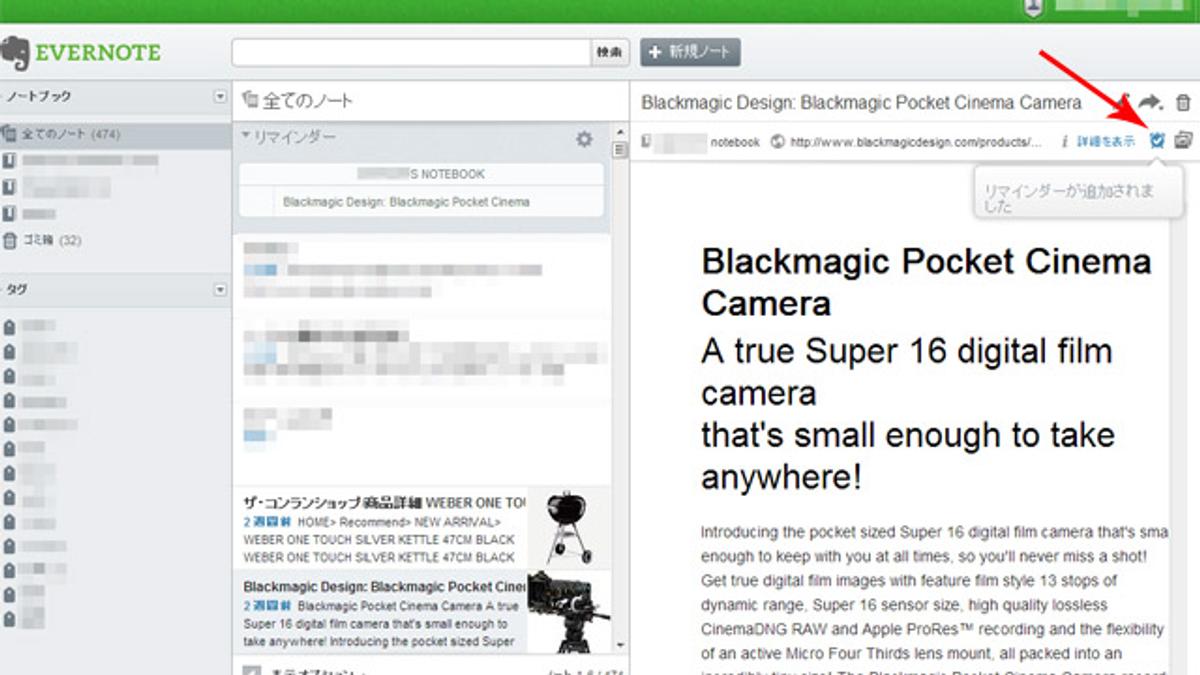Viewport: 1200px width, 675px height.
Task: Open the ノートブック panel dropdown arrow
Action: [220, 97]
